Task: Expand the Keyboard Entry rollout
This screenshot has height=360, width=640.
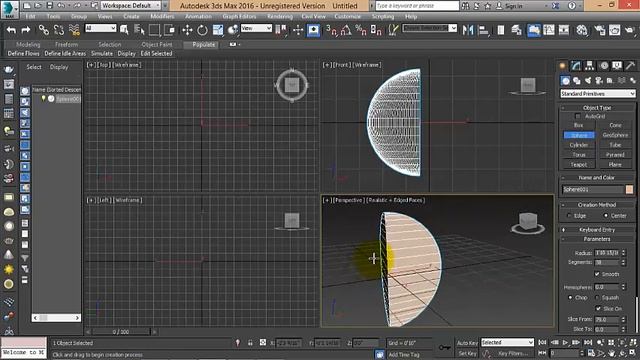Action: 597,229
